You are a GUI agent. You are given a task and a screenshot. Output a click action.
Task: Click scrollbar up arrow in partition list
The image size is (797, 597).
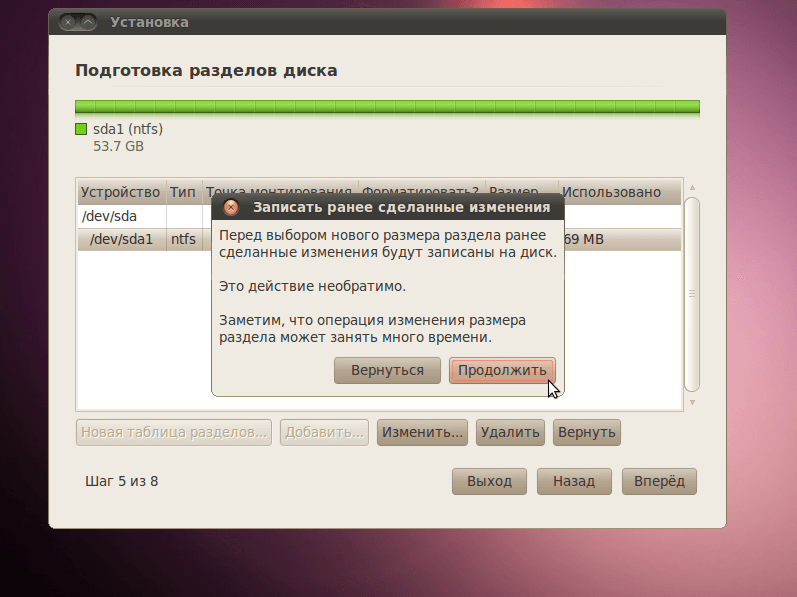point(692,187)
